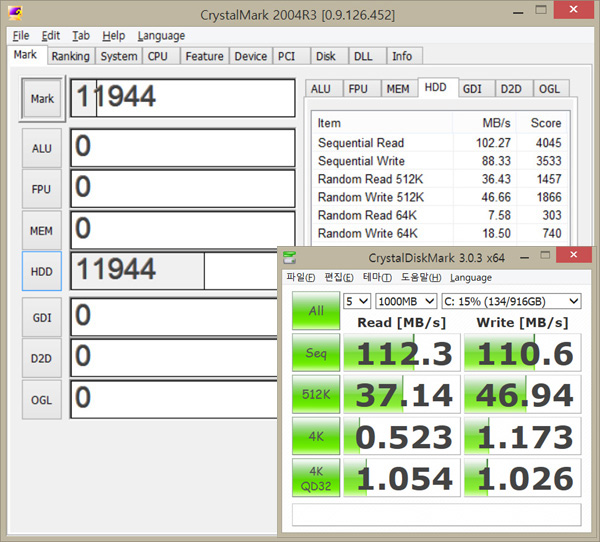Image resolution: width=600 pixels, height=542 pixels.
Task: Switch to the System tab
Action: (119, 56)
